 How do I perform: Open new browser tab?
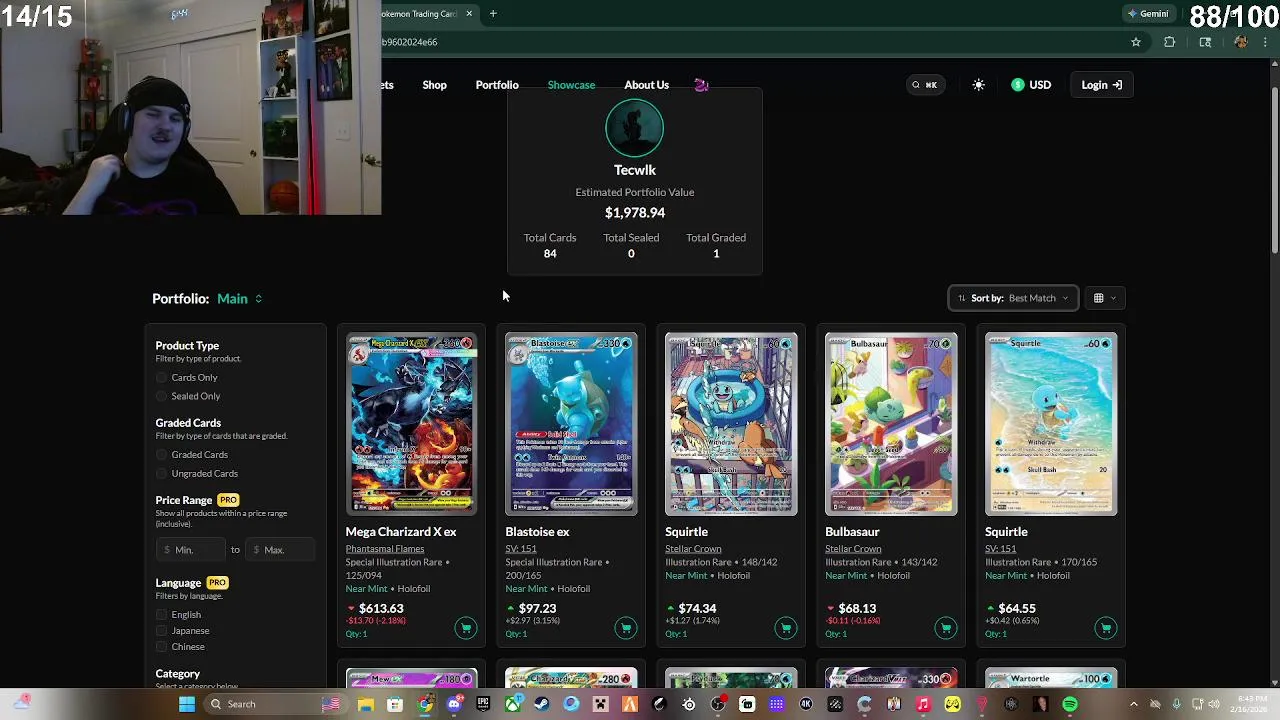pyautogui.click(x=493, y=14)
